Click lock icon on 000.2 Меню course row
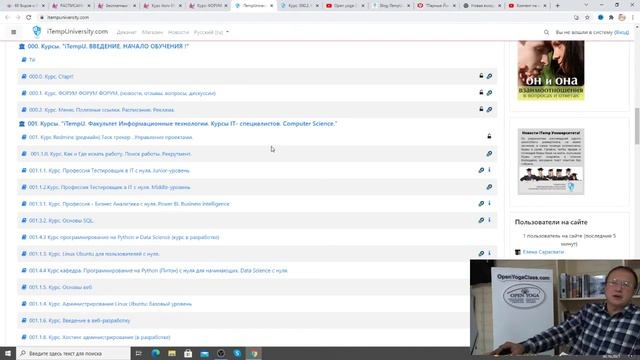This screenshot has height=360, width=640. [x=481, y=109]
